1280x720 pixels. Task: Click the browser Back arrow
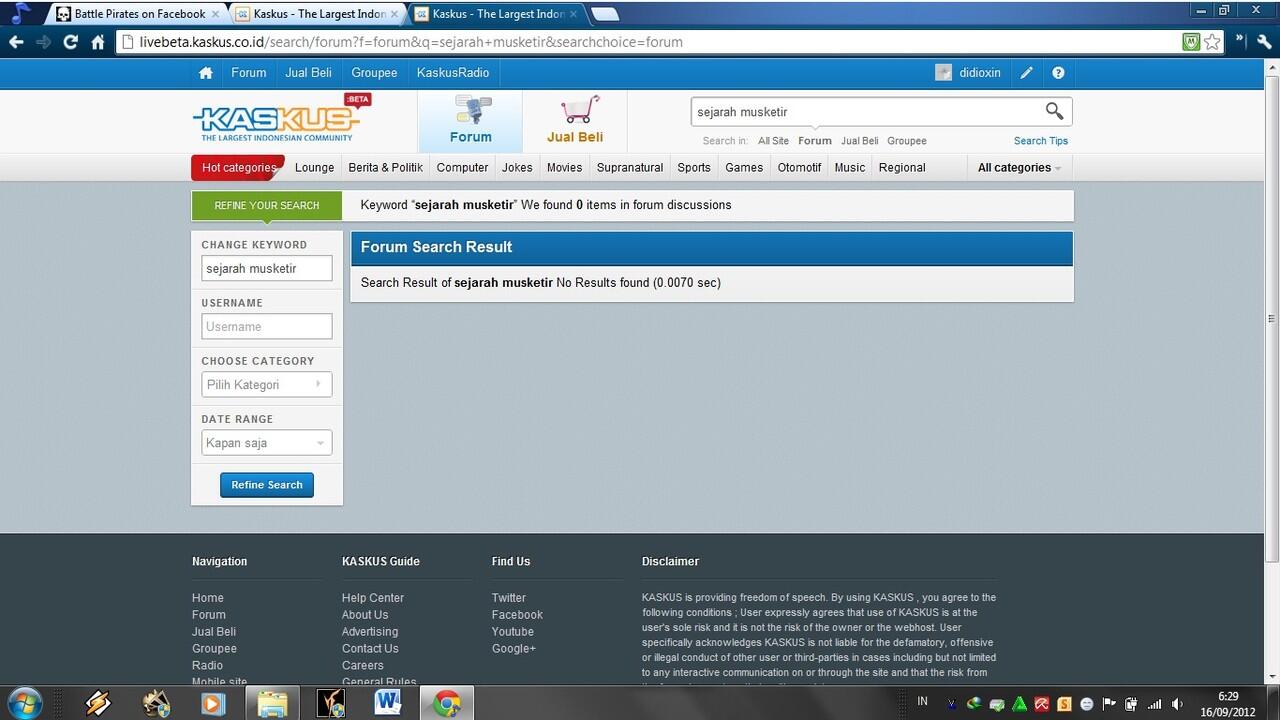(x=16, y=42)
